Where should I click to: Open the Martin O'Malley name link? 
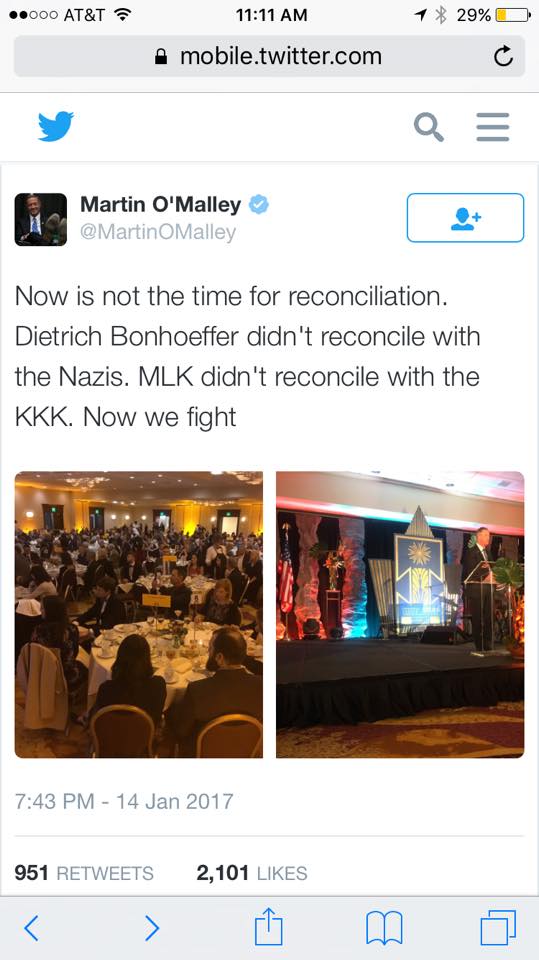[x=160, y=204]
